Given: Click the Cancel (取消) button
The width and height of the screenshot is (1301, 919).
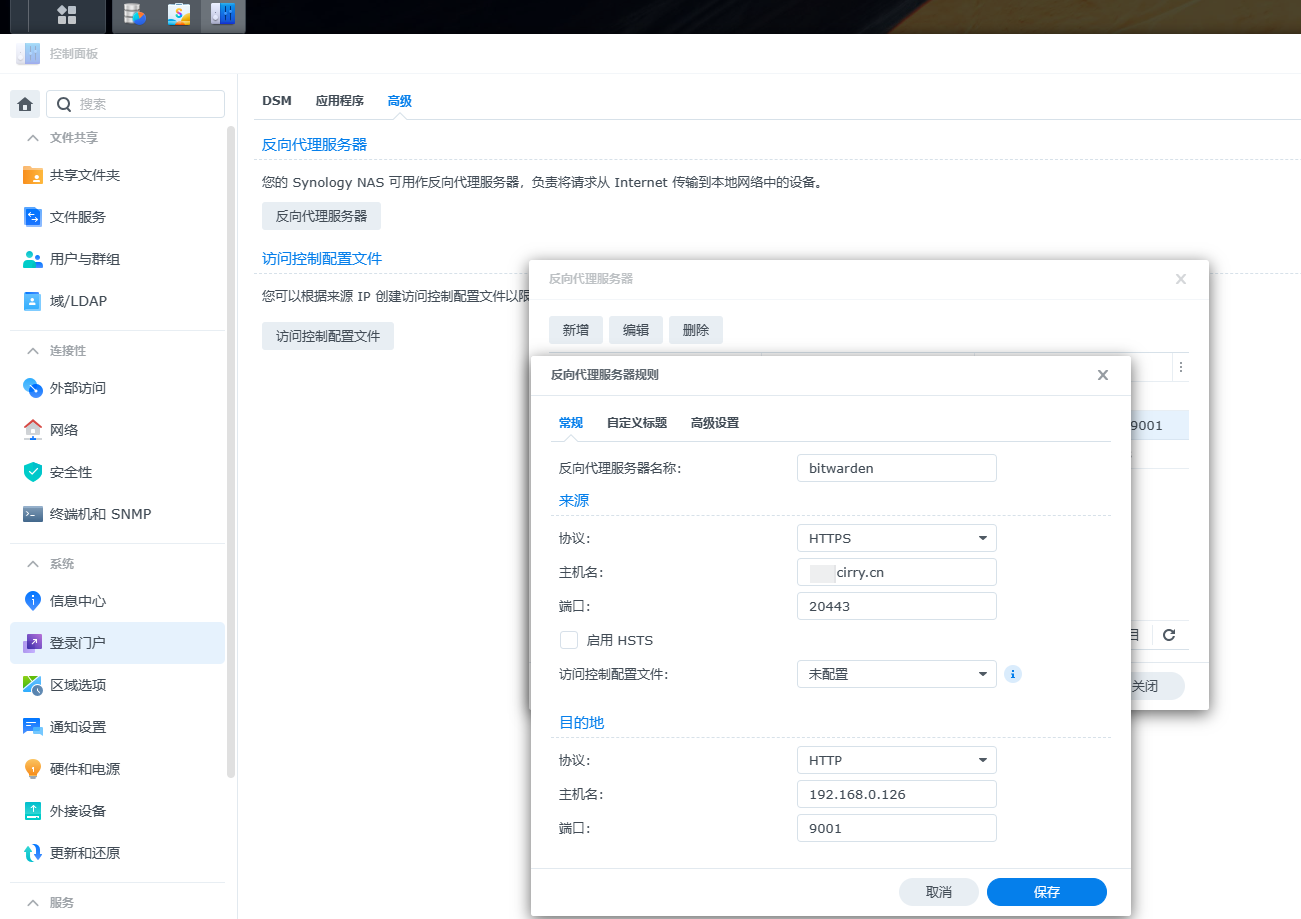Looking at the screenshot, I should coord(938,892).
